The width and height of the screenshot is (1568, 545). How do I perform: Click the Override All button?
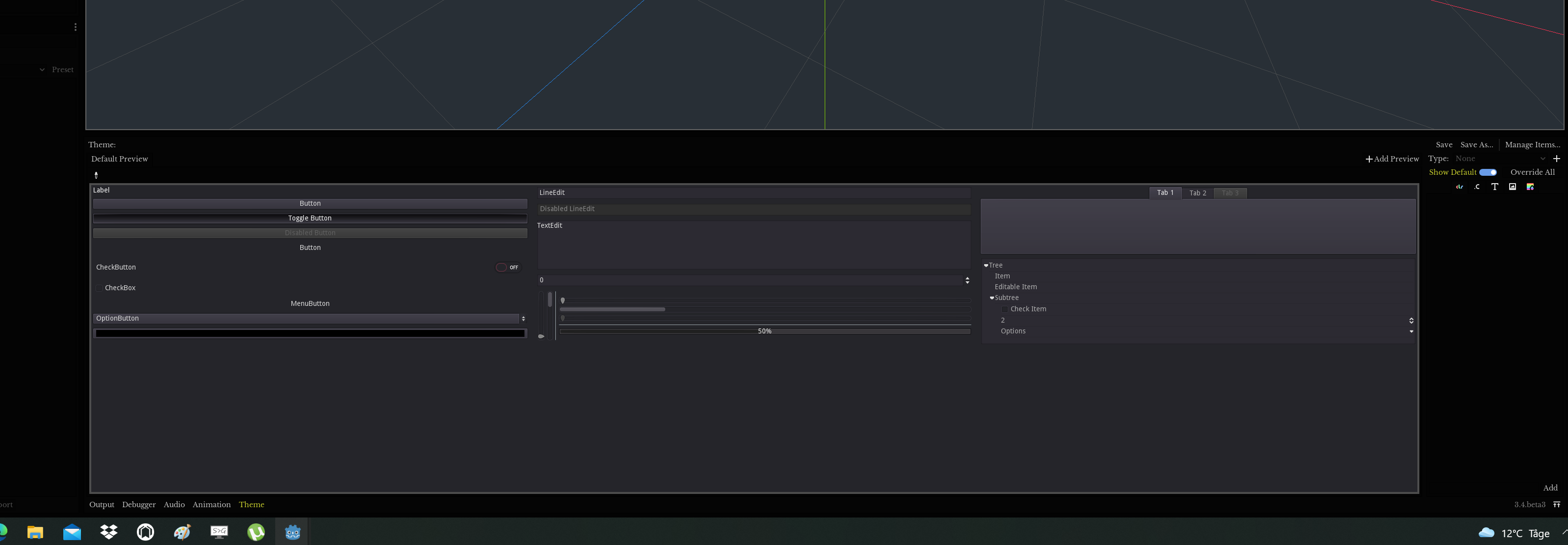click(1532, 172)
